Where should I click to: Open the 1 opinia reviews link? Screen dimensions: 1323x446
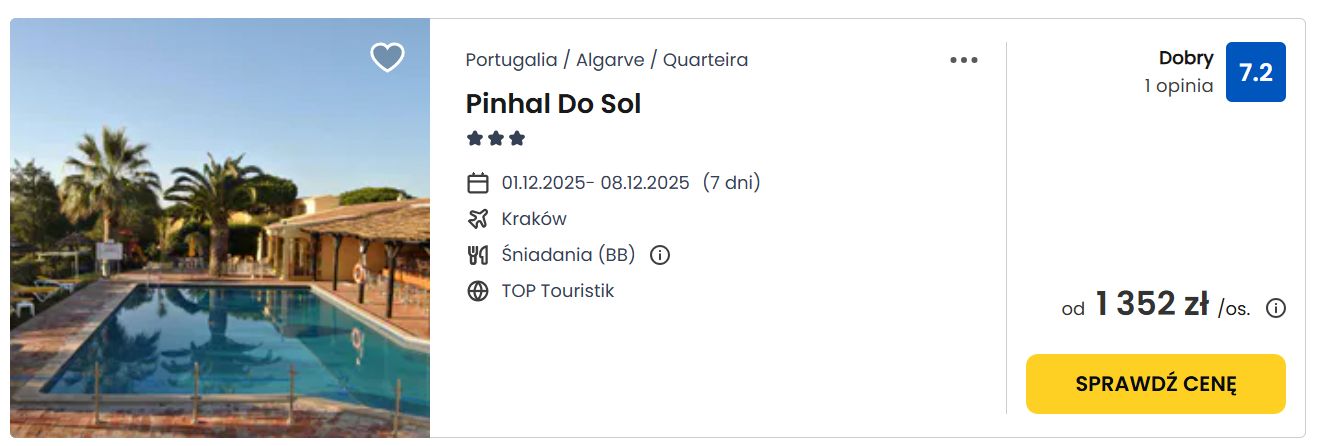click(x=1179, y=86)
